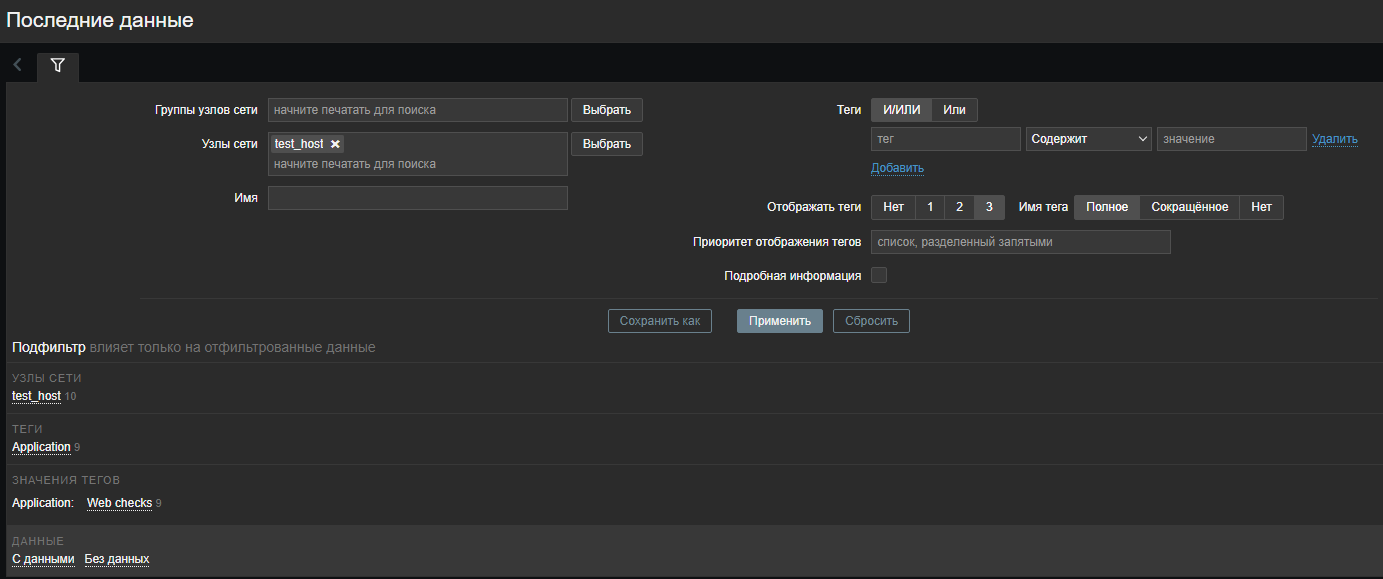The height and width of the screenshot is (579, 1383).
Task: Click the Добавить tag link
Action: click(897, 168)
